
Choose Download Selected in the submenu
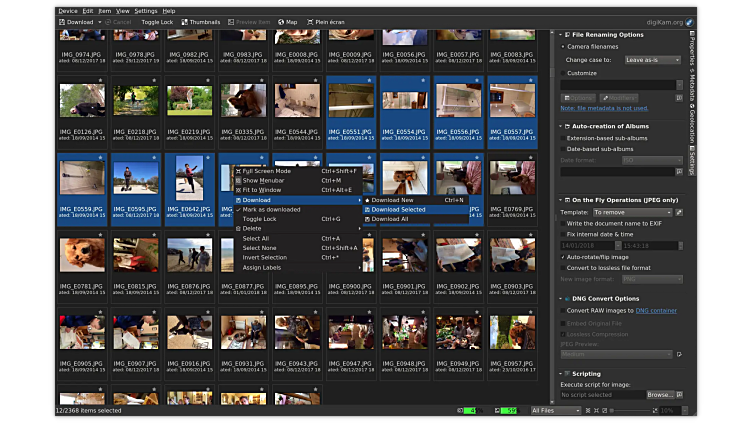click(398, 209)
